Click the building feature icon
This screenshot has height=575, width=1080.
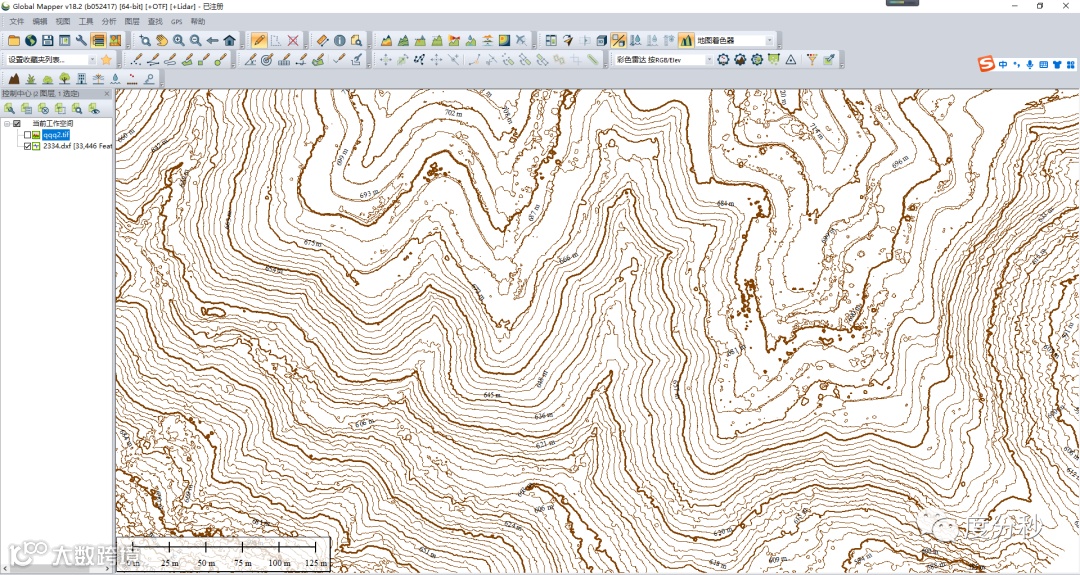pos(81,79)
